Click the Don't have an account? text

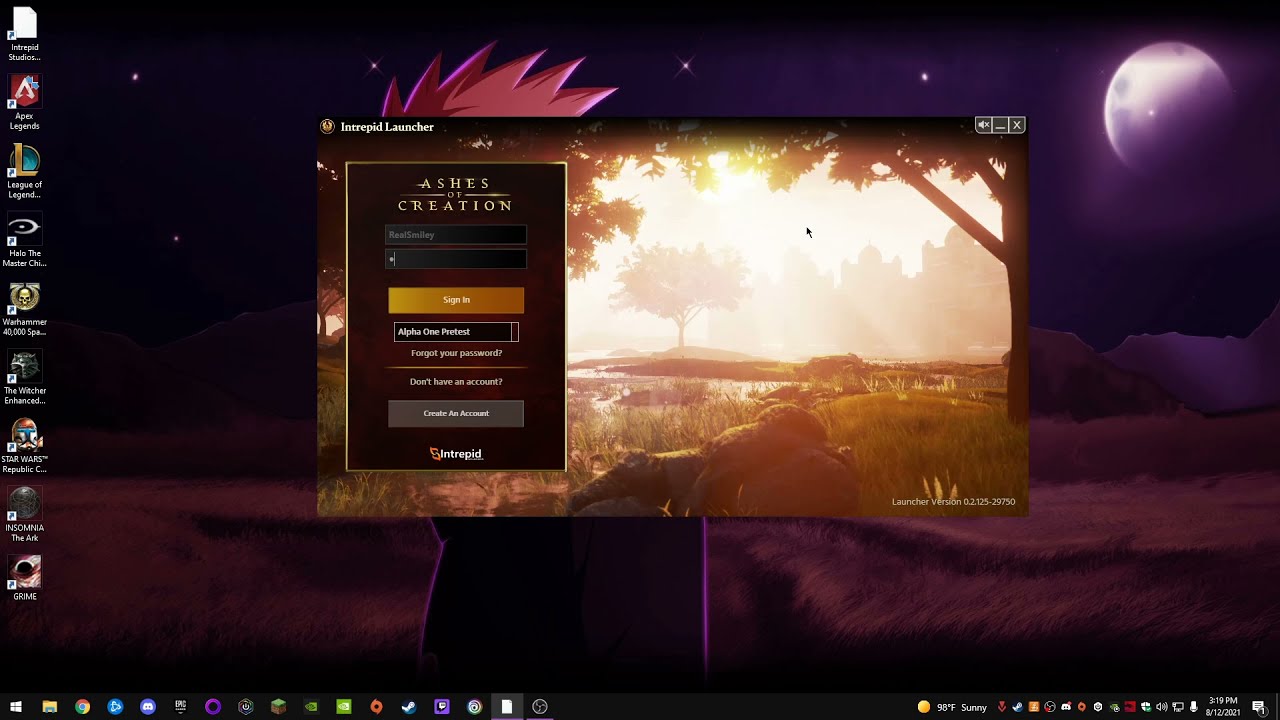click(x=456, y=382)
